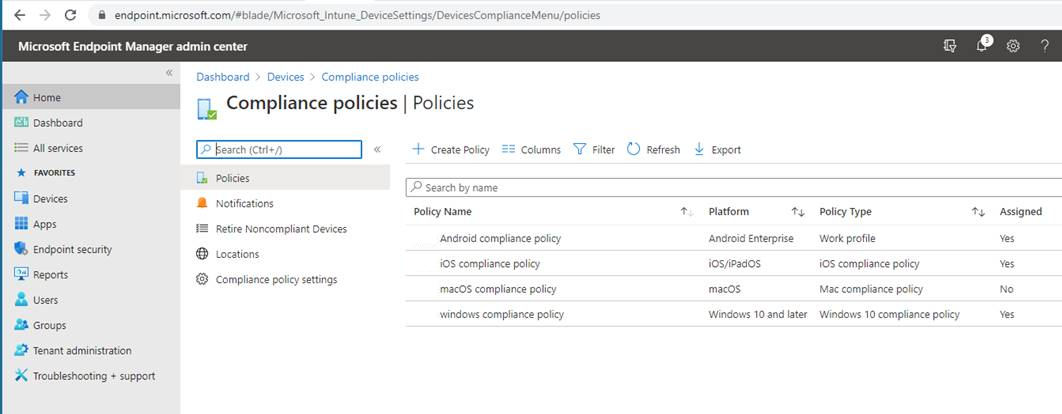The width and height of the screenshot is (1062, 414).
Task: Collapse the Compliance policies menu pane
Action: tap(377, 149)
